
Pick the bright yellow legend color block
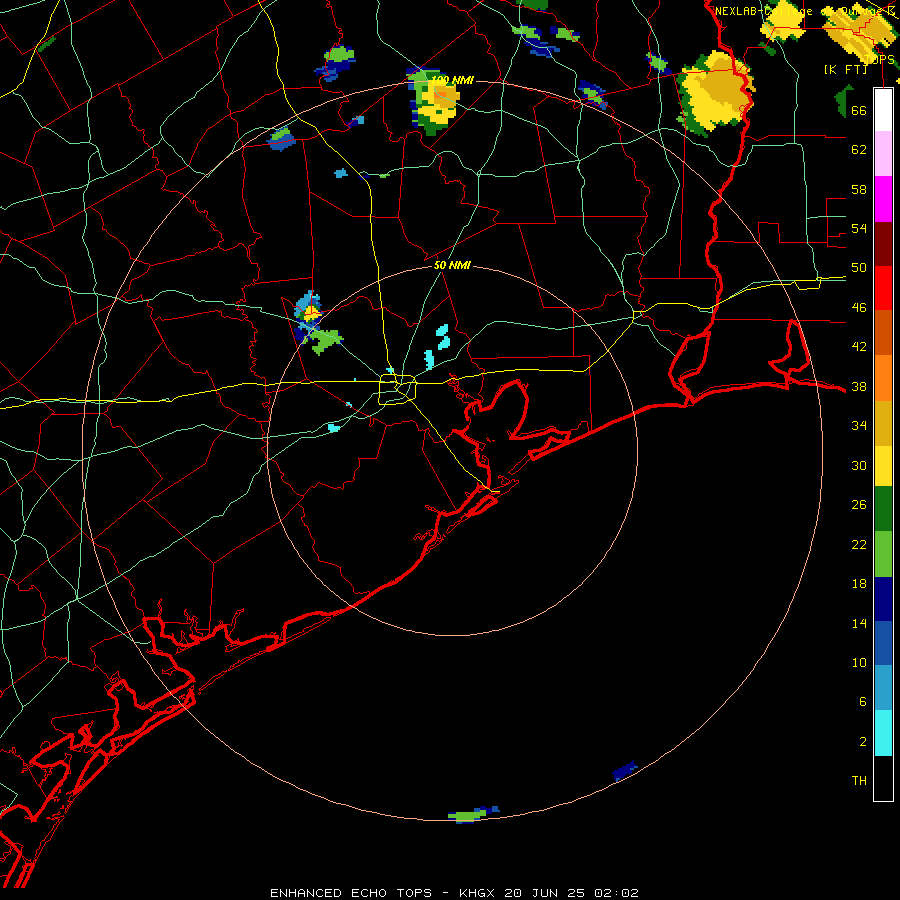[883, 465]
